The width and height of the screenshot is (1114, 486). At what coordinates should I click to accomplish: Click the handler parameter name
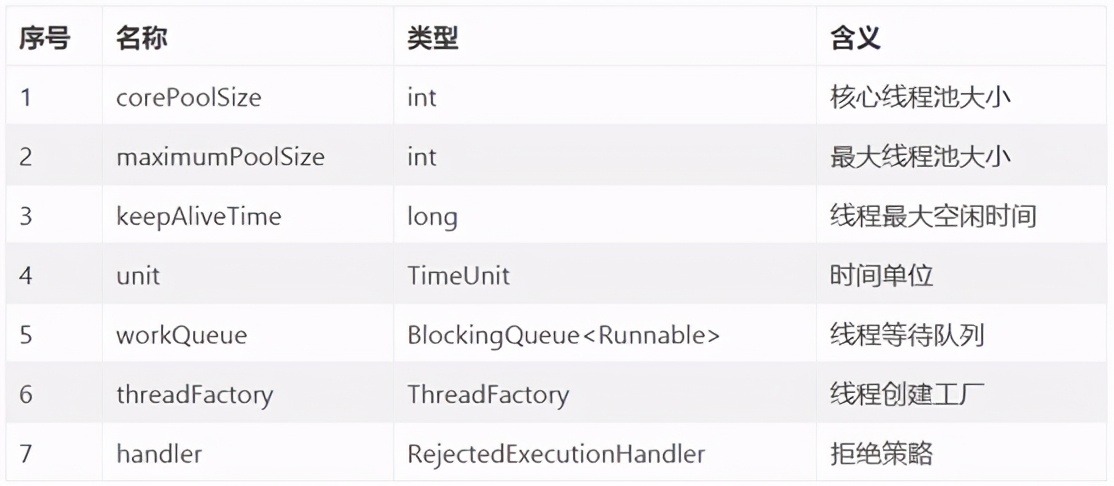click(159, 453)
